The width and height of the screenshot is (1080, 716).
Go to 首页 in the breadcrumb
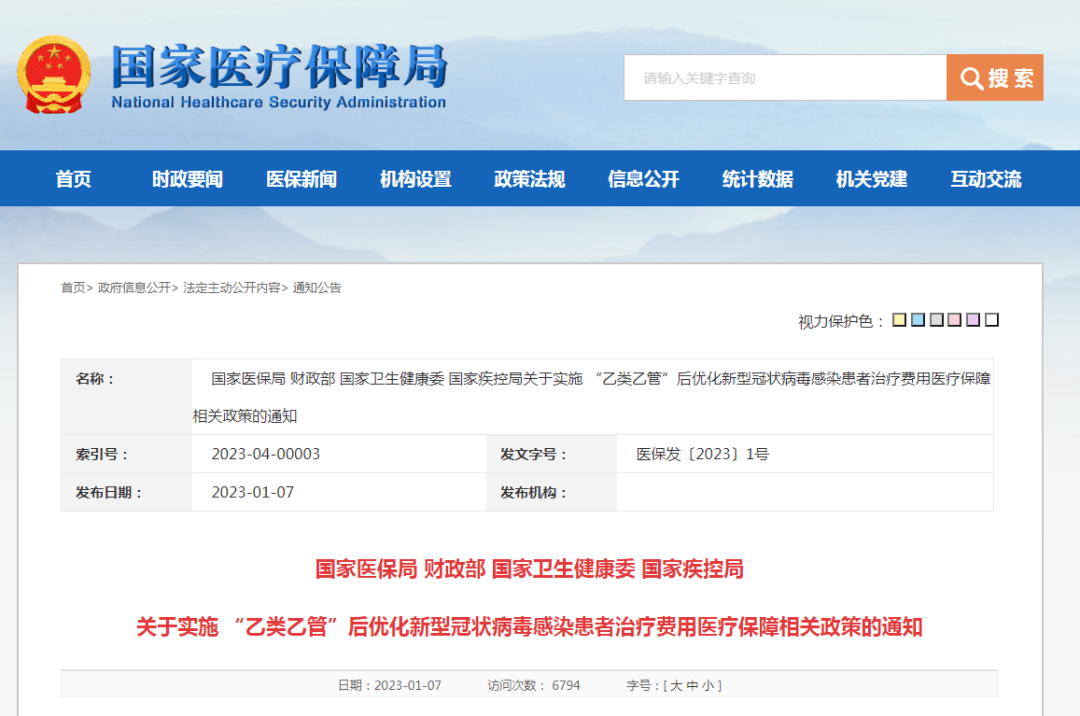73,288
